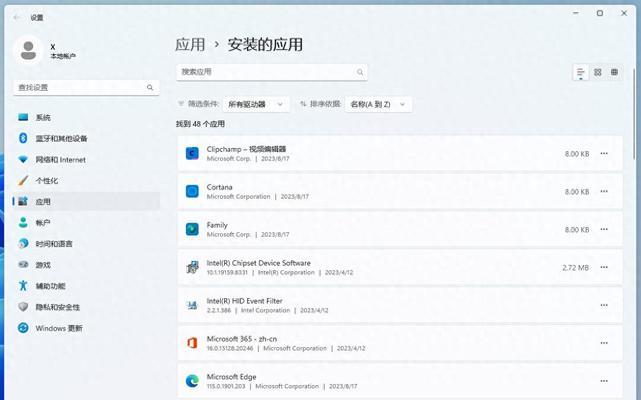
Task: Click the 系统 monitor icon
Action: (x=23, y=117)
